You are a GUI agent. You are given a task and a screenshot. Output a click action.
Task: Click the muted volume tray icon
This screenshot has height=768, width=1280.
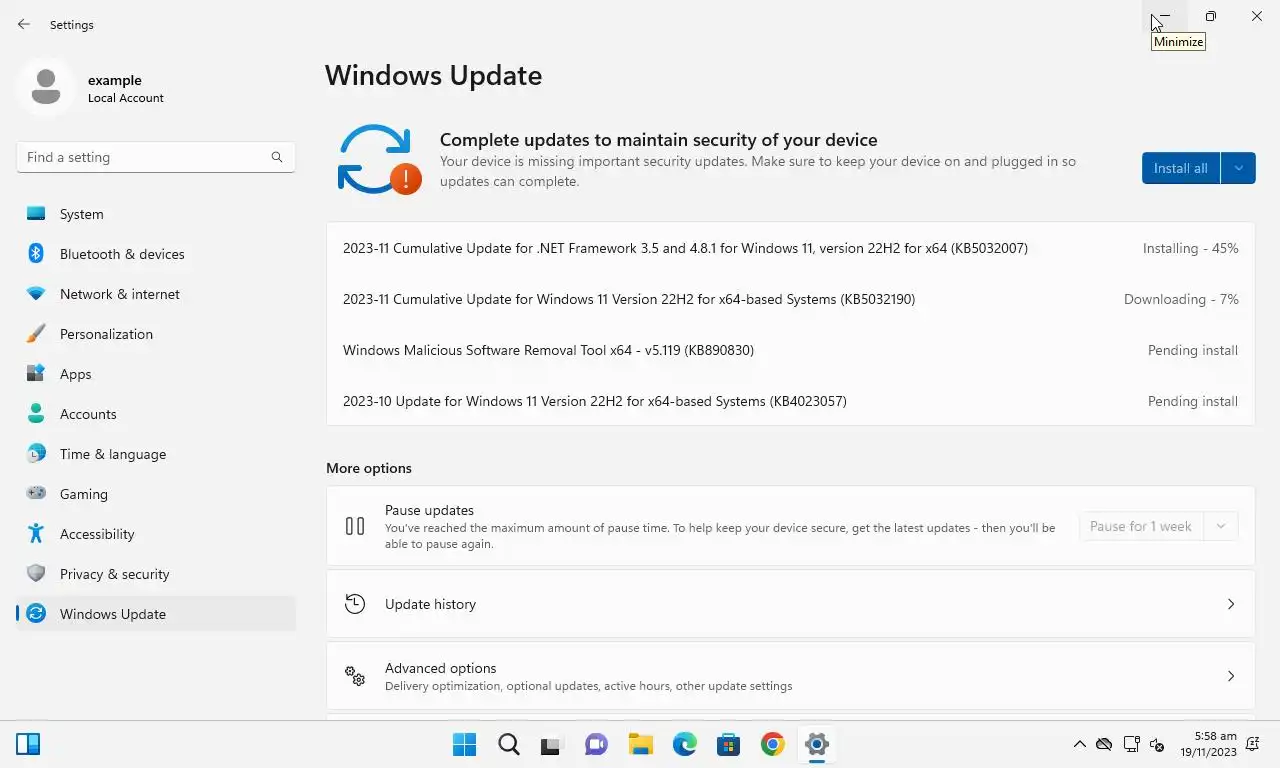pos(1157,744)
